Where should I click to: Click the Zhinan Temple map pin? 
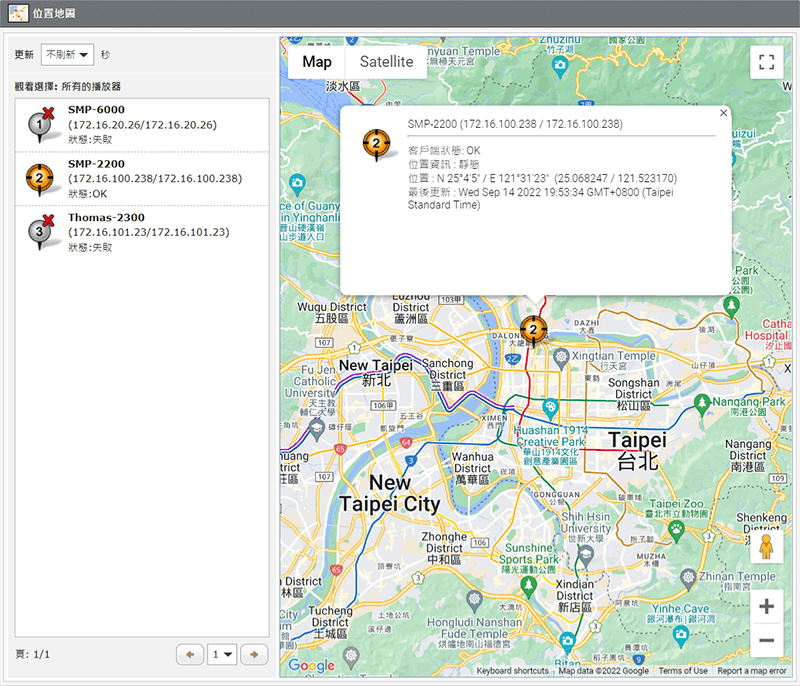tap(689, 578)
